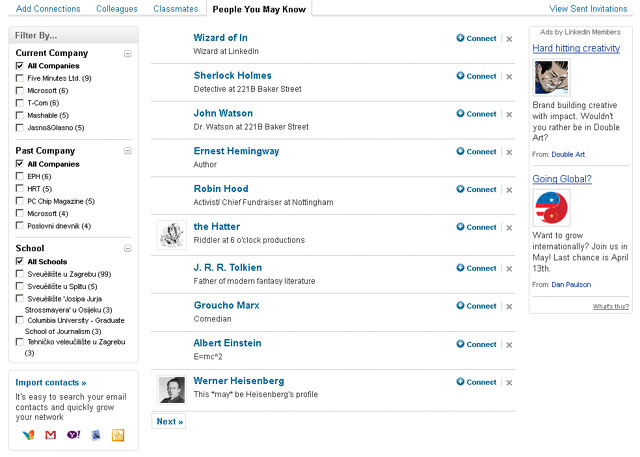Dismiss the Albert Einstein suggestion
Image resolution: width=640 pixels, height=457 pixels.
pos(509,344)
